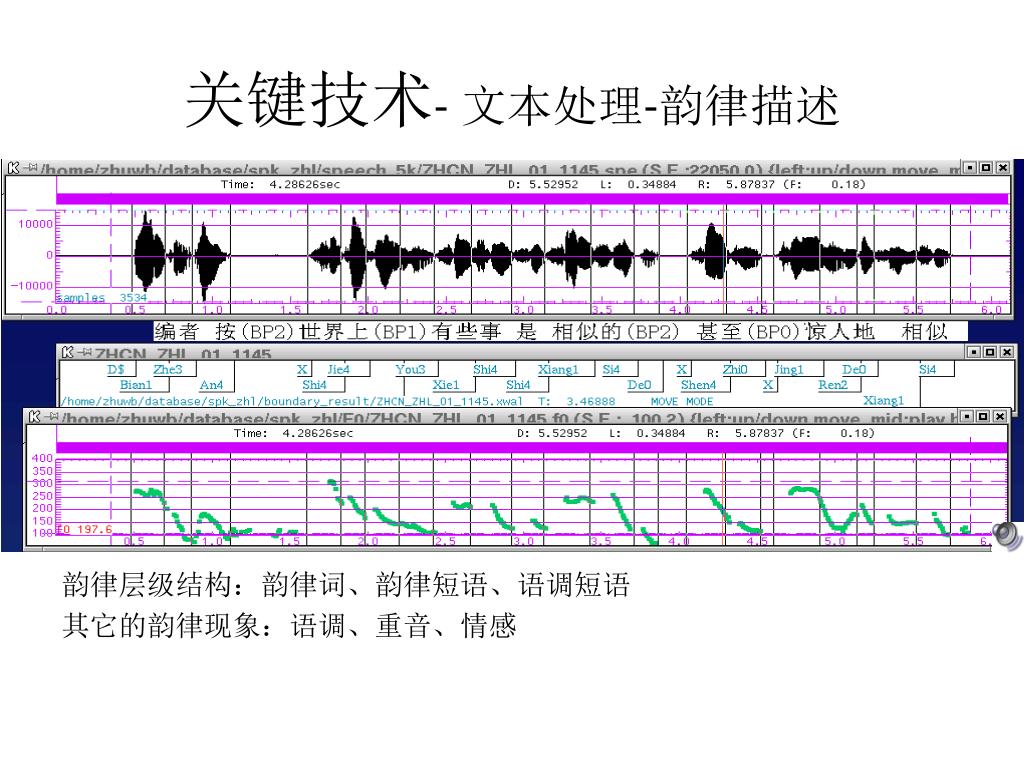The width and height of the screenshot is (1024, 768).
Task: Click the slide title 关键技术
Action: pyautogui.click(x=308, y=99)
